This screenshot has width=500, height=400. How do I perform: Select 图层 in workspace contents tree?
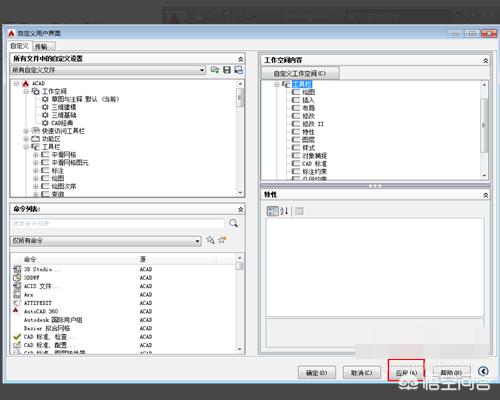308,140
